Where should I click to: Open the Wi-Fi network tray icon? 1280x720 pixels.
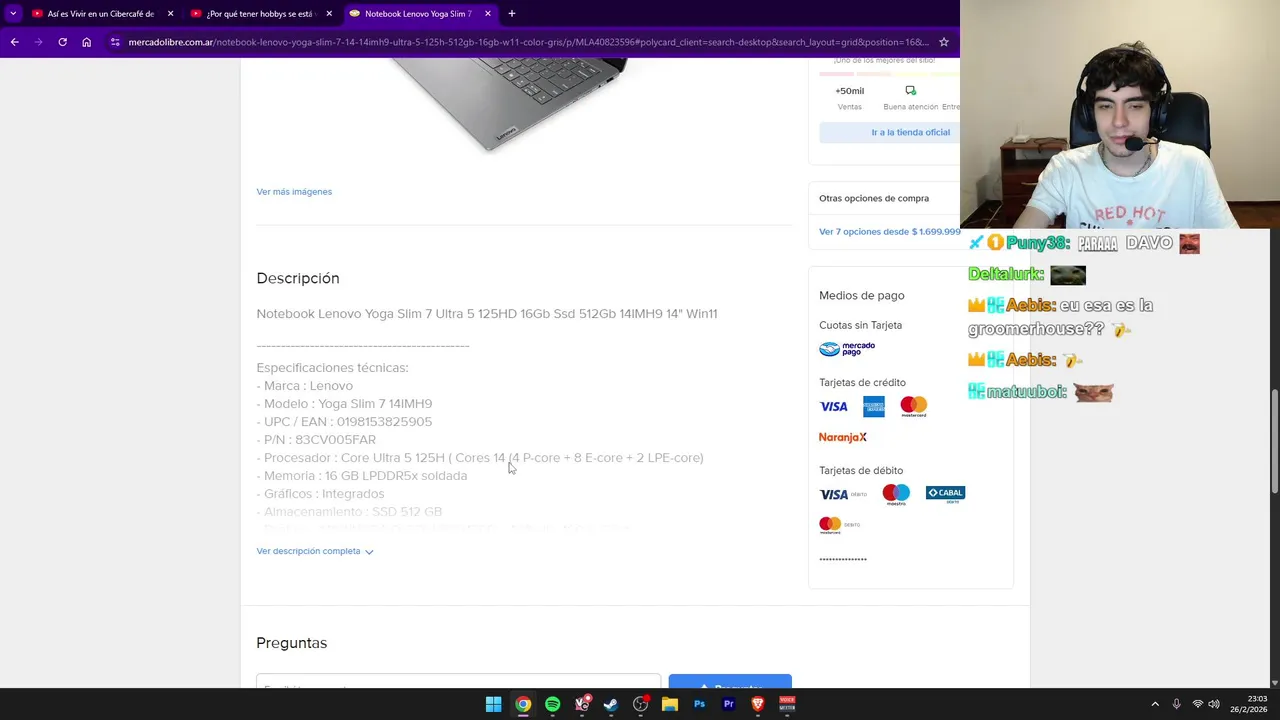click(x=1198, y=704)
